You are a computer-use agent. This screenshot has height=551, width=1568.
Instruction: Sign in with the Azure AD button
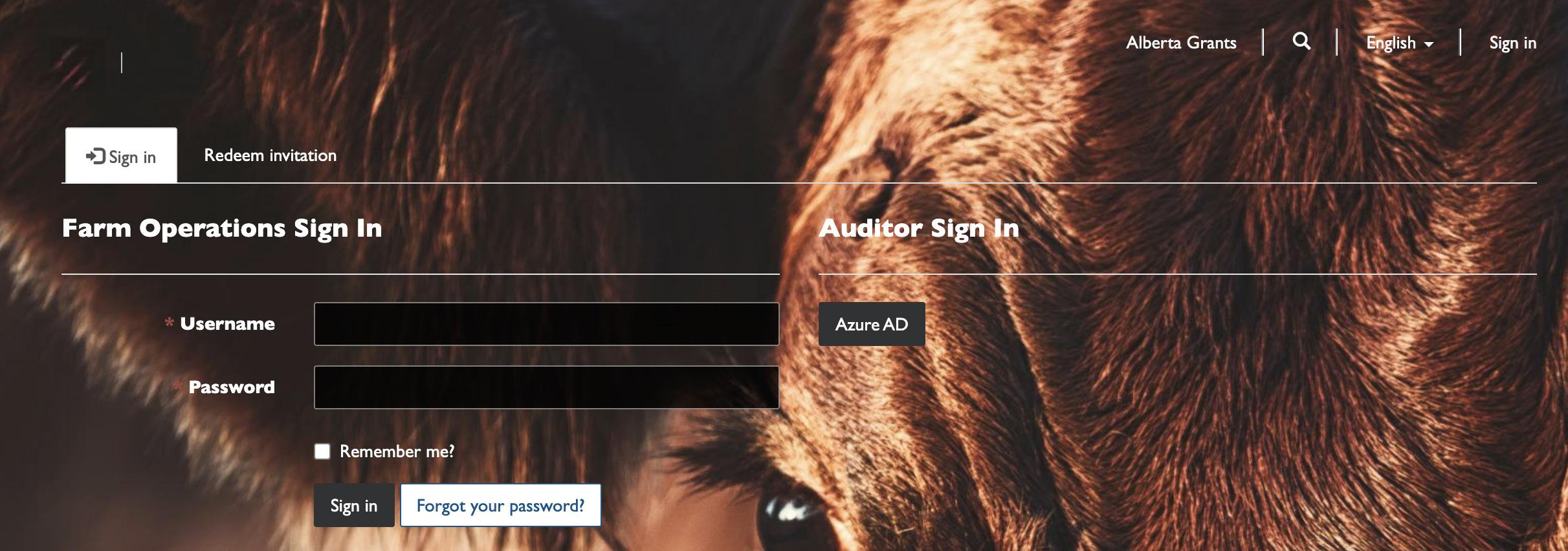tap(872, 324)
